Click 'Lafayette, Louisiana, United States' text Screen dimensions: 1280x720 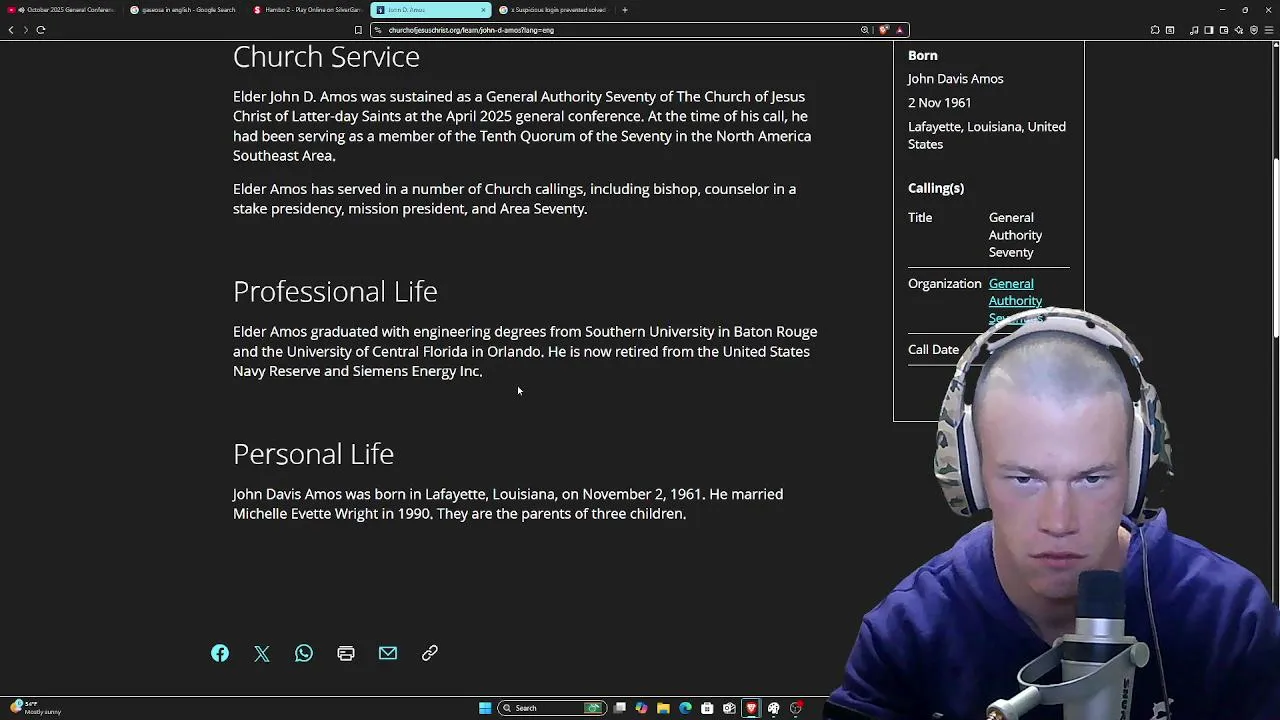point(987,135)
